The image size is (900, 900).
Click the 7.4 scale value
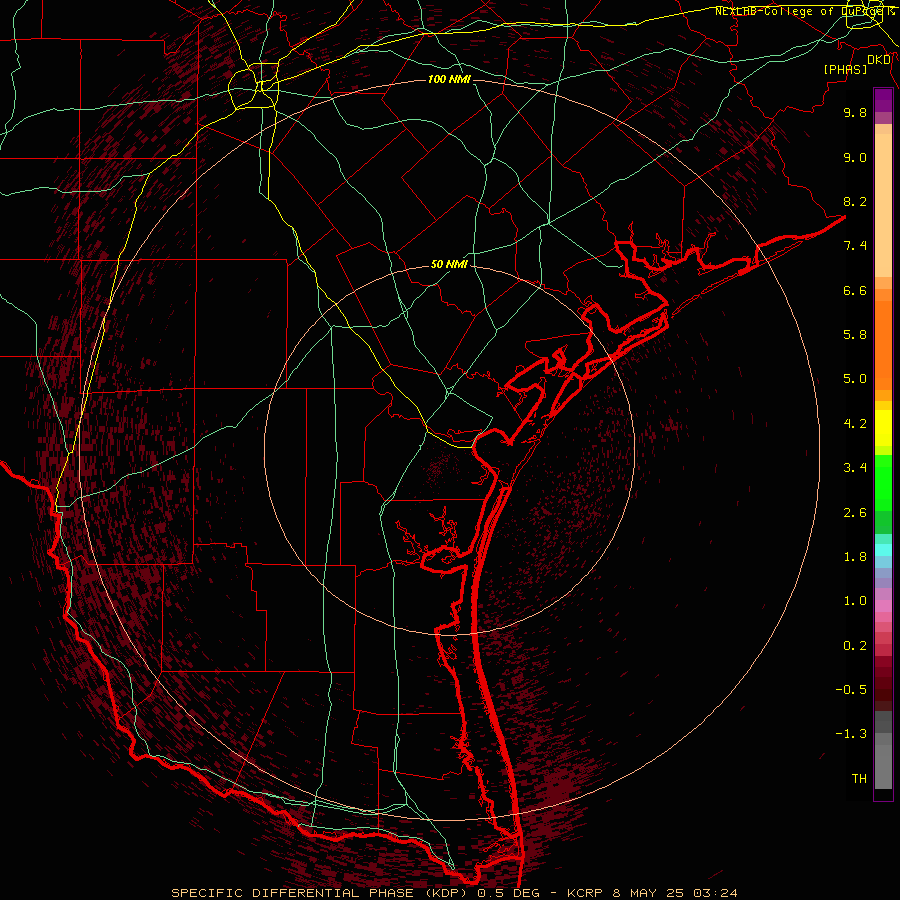855,246
